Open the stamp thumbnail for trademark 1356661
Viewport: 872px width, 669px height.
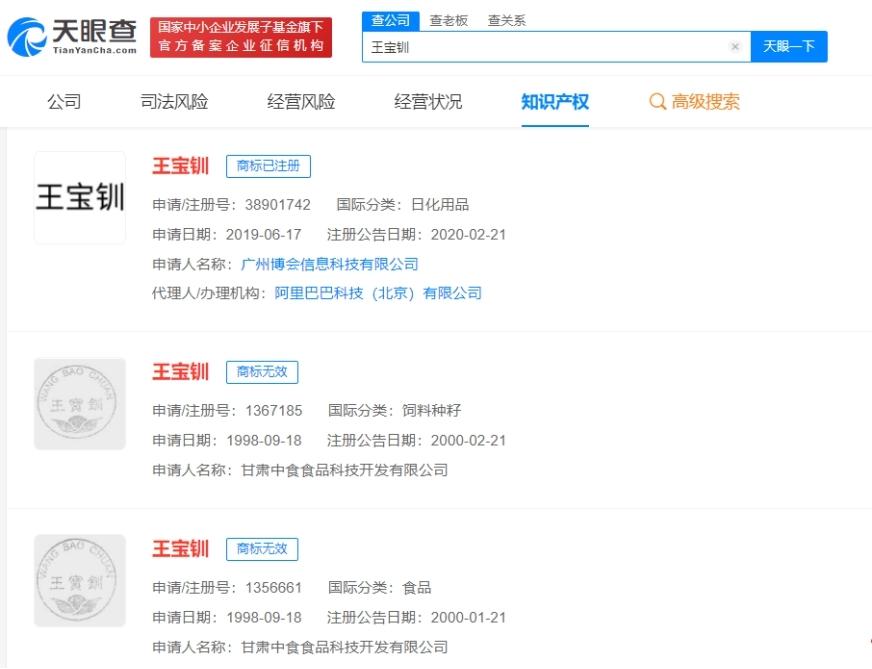(80, 581)
